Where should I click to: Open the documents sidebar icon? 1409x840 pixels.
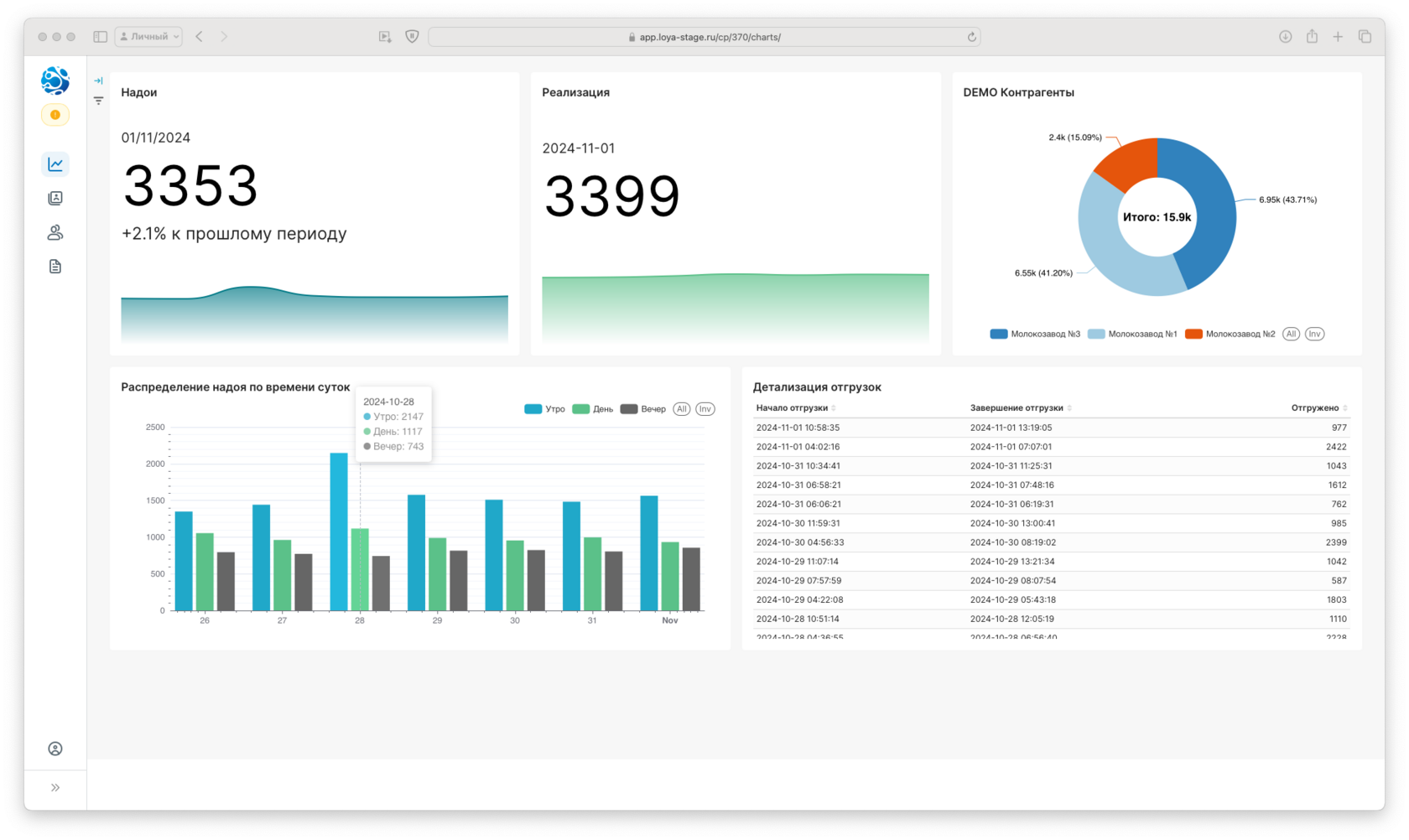coord(55,267)
